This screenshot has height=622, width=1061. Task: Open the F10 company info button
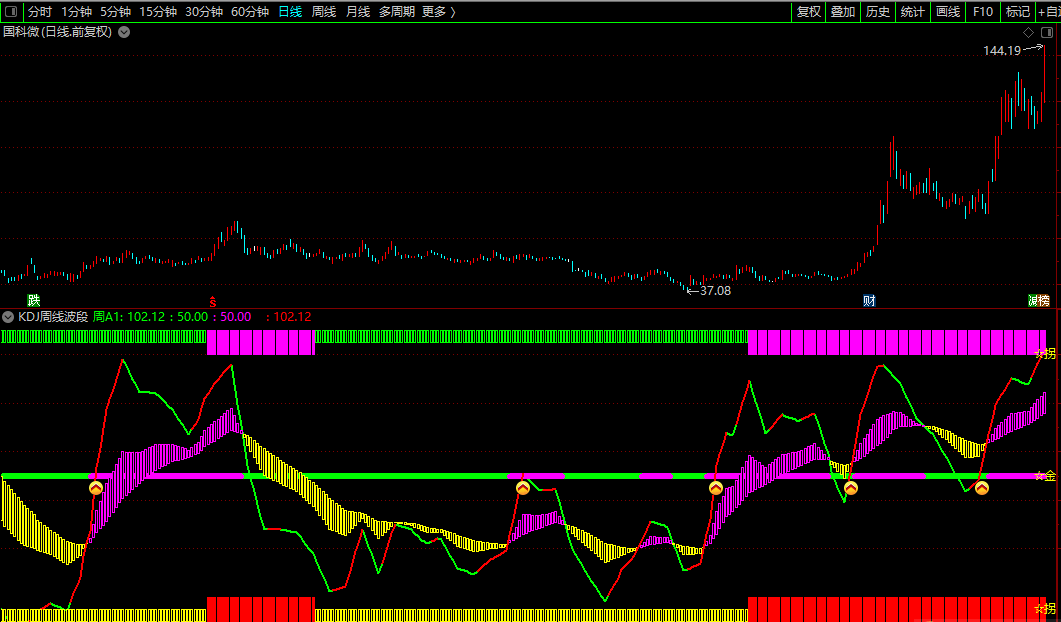(983, 12)
